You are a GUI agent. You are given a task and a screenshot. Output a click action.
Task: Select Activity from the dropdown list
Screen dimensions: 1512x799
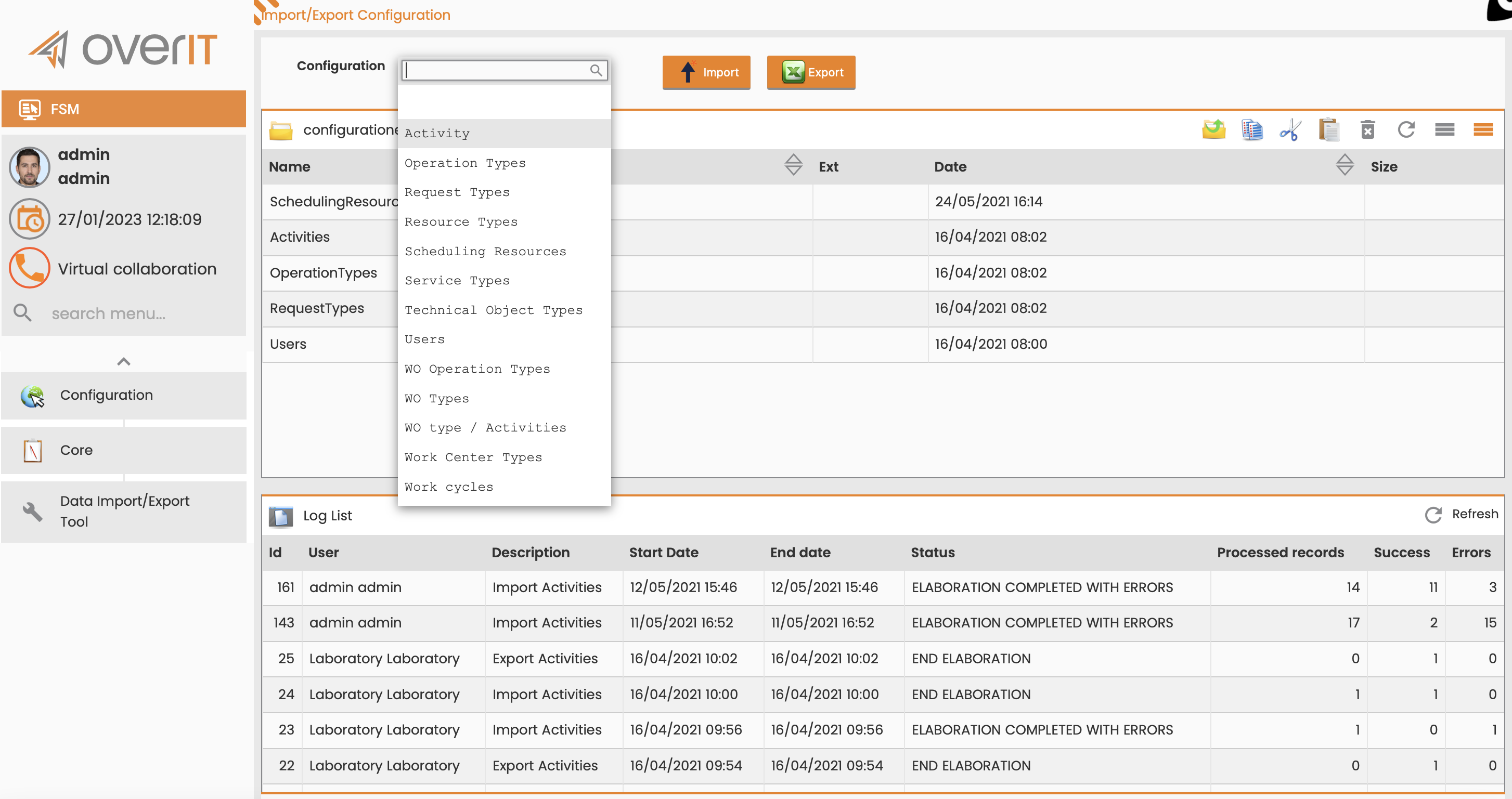pos(504,133)
